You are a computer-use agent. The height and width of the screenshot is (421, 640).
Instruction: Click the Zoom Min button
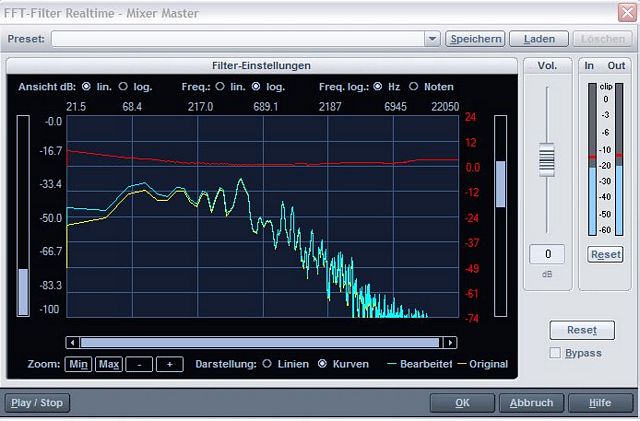78,364
